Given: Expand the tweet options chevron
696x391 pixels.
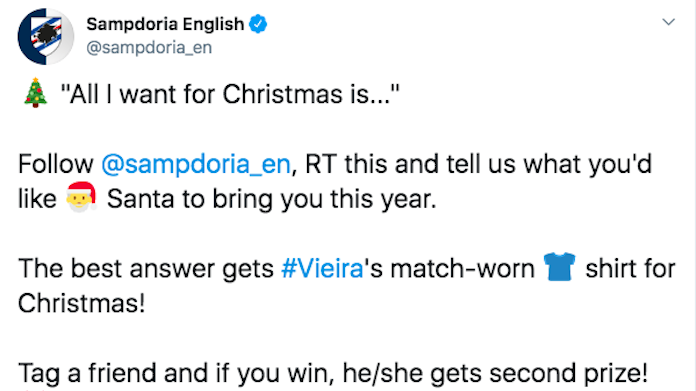Looking at the screenshot, I should point(668,22).
